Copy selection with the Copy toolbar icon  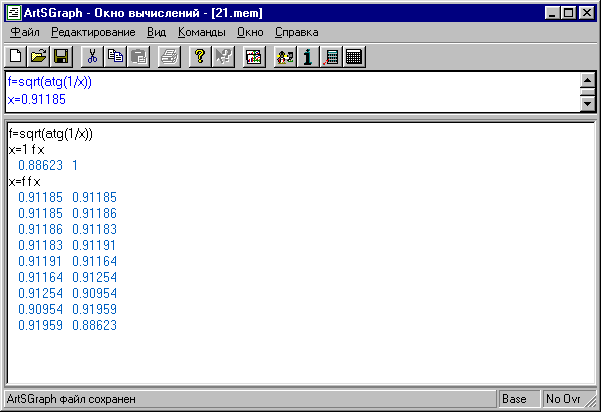point(114,56)
